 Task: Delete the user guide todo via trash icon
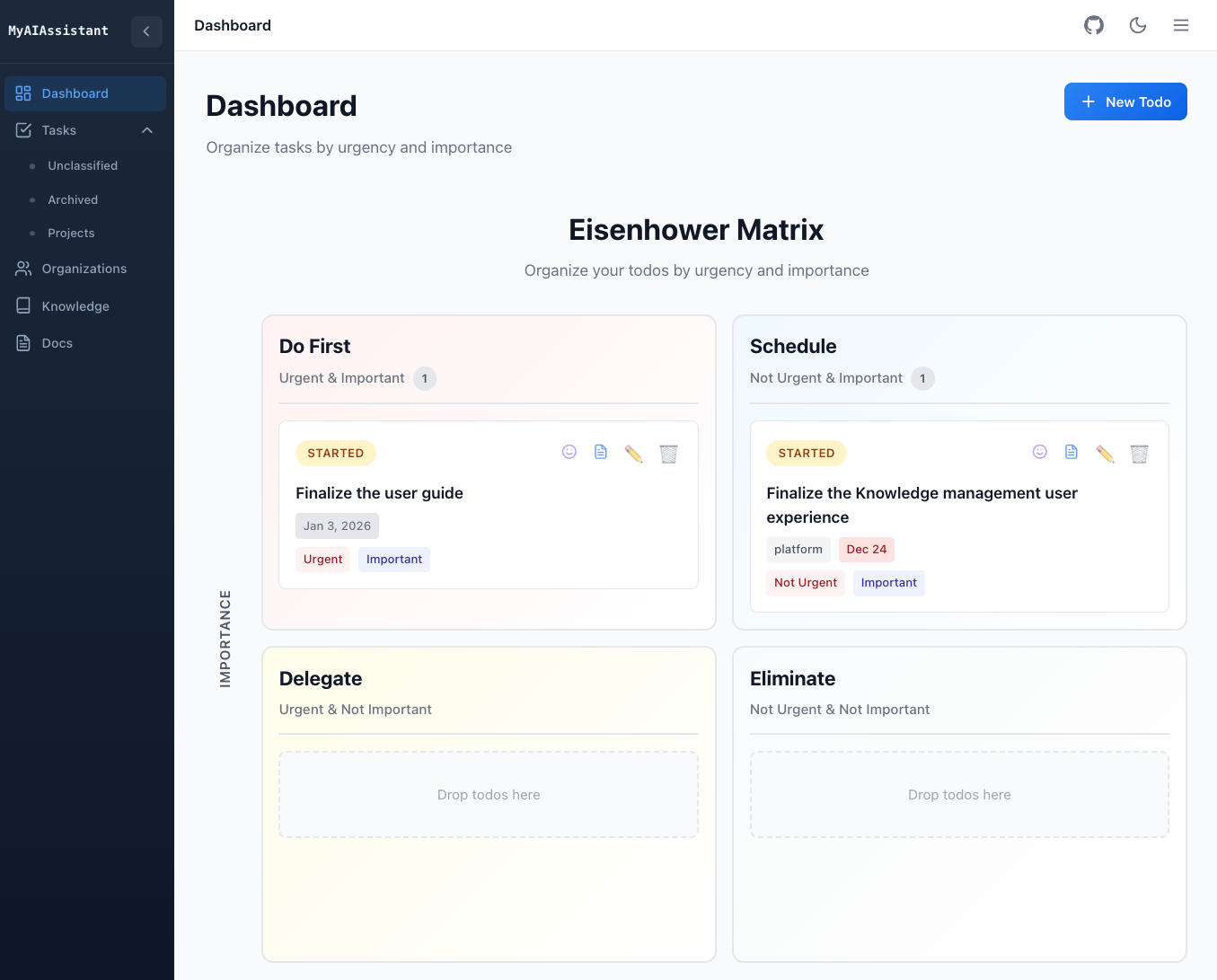pyautogui.click(x=668, y=454)
